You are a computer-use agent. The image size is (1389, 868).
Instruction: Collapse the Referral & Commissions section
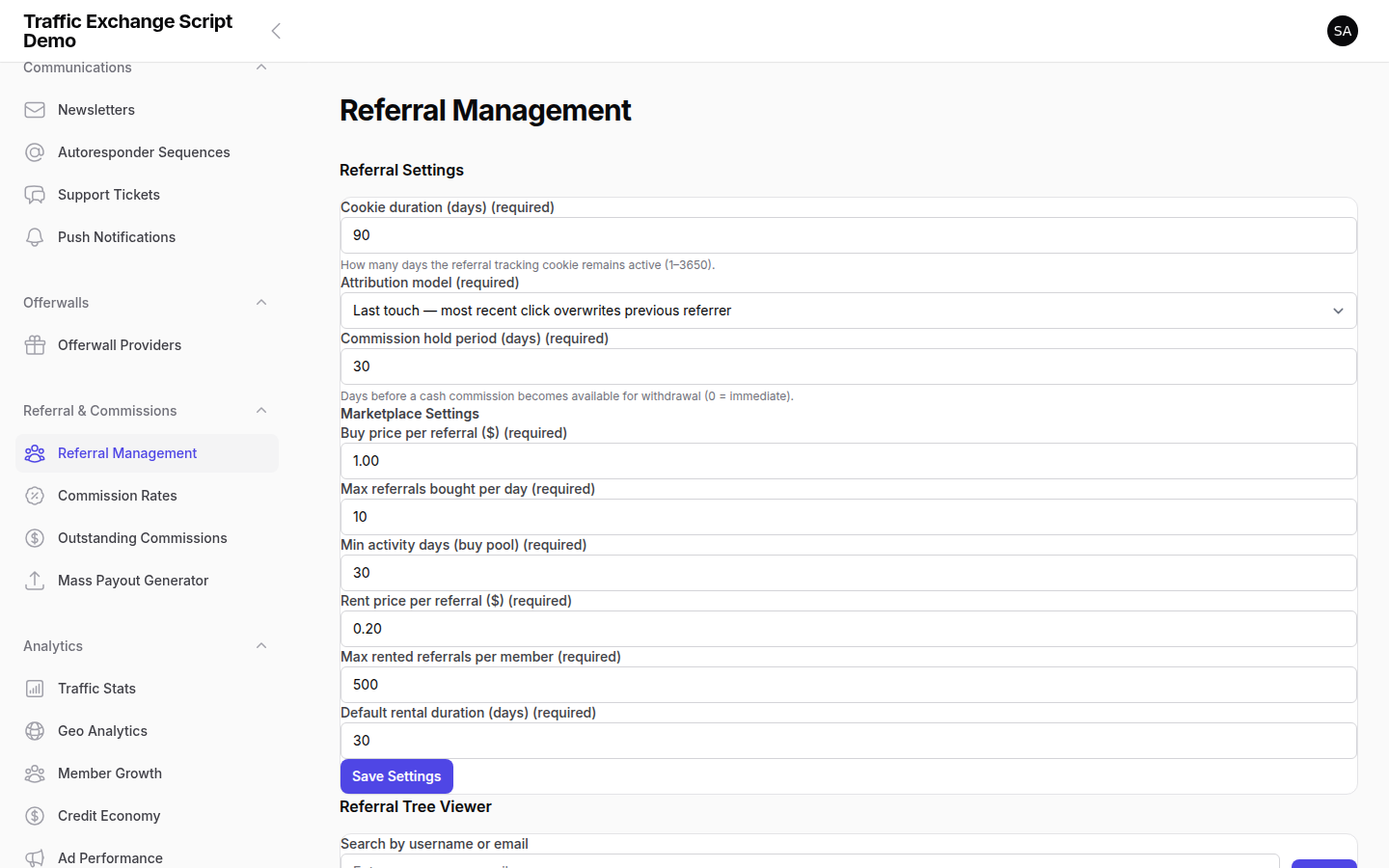point(260,410)
